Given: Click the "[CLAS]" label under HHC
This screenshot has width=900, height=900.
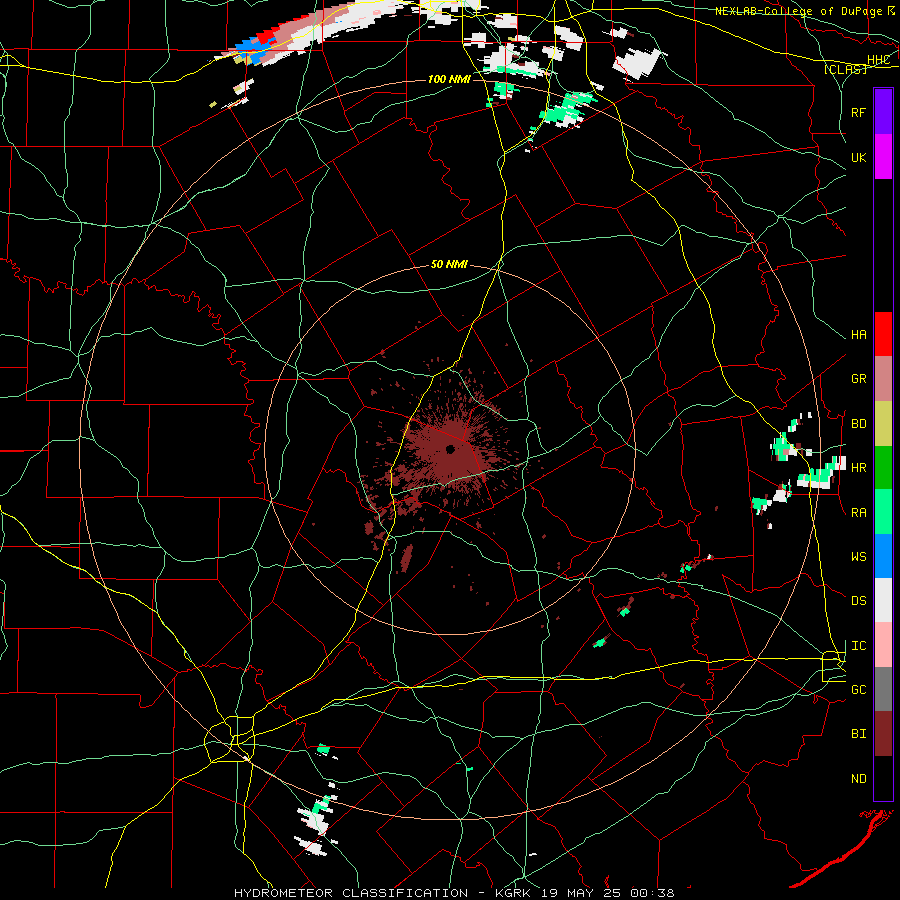Looking at the screenshot, I should [x=845, y=69].
